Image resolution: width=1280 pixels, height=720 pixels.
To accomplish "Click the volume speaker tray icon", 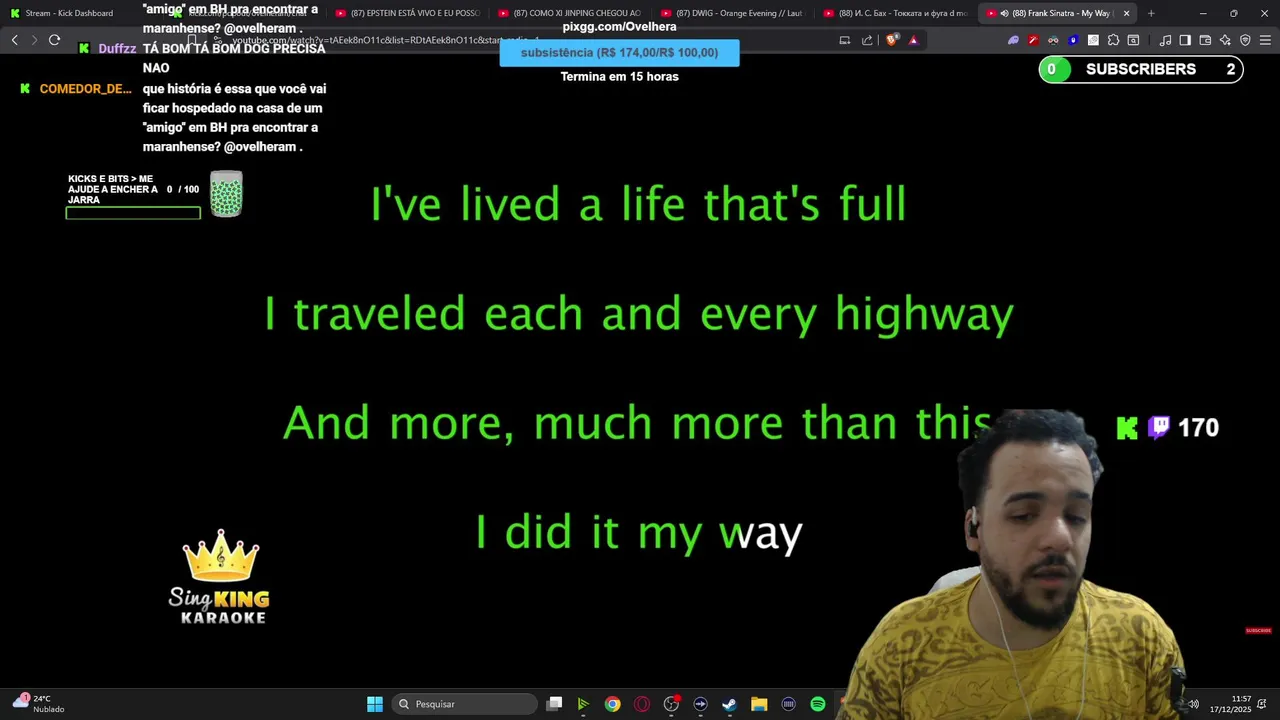I will pyautogui.click(x=1193, y=704).
